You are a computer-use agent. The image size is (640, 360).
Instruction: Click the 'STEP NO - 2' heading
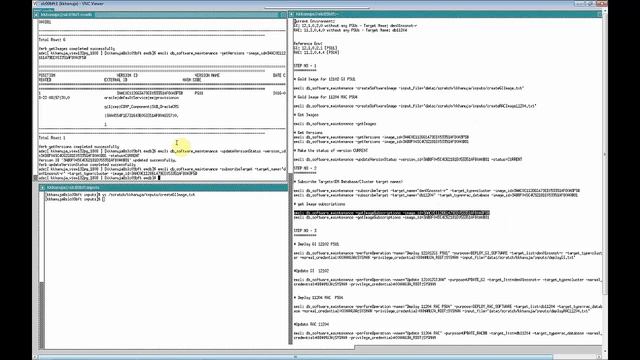[305, 168]
